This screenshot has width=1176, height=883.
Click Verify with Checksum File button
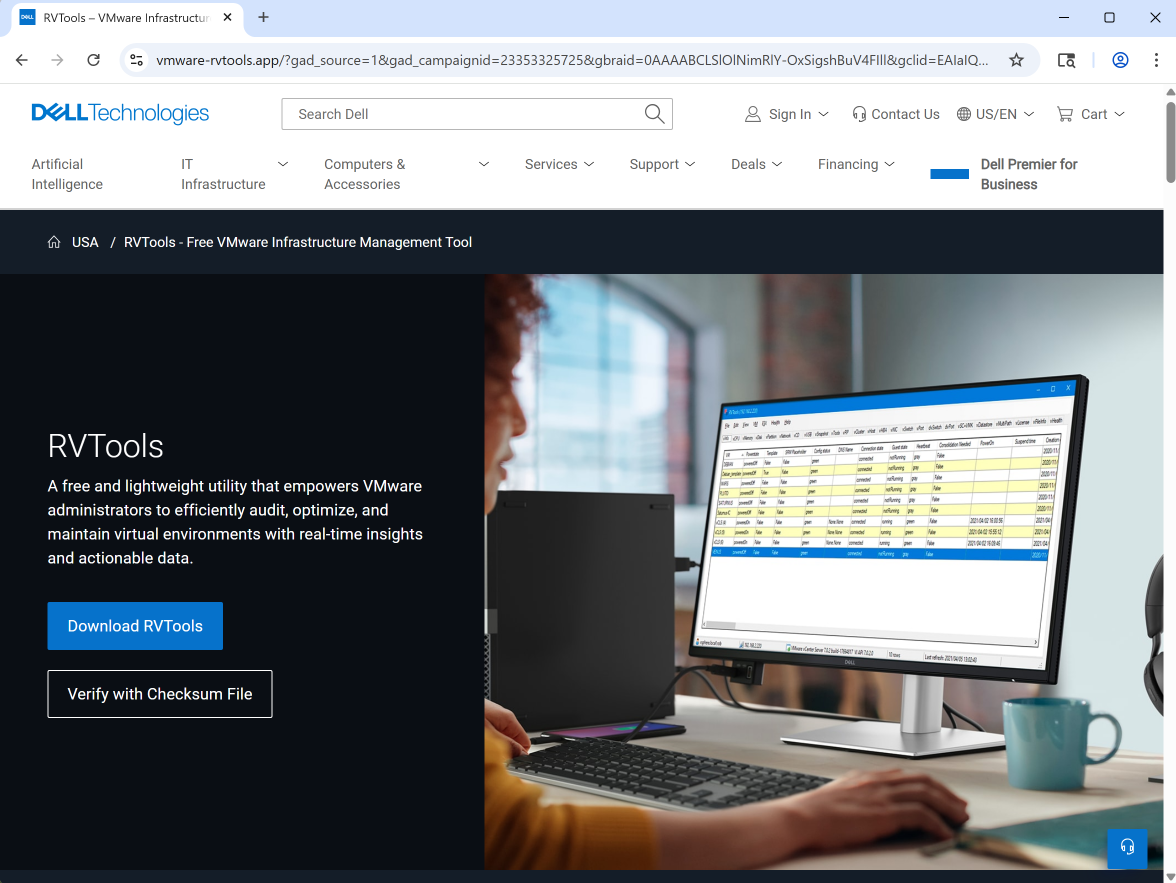(x=160, y=694)
